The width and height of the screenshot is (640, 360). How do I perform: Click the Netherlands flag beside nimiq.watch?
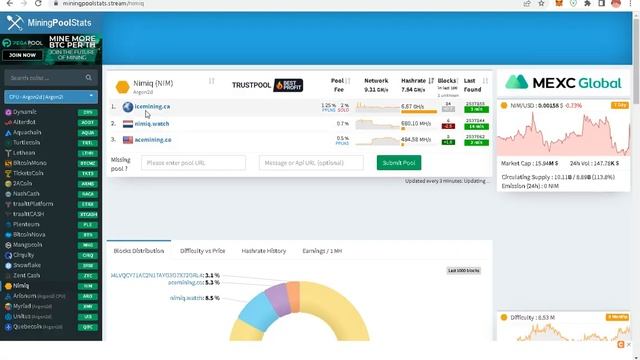[x=128, y=124]
